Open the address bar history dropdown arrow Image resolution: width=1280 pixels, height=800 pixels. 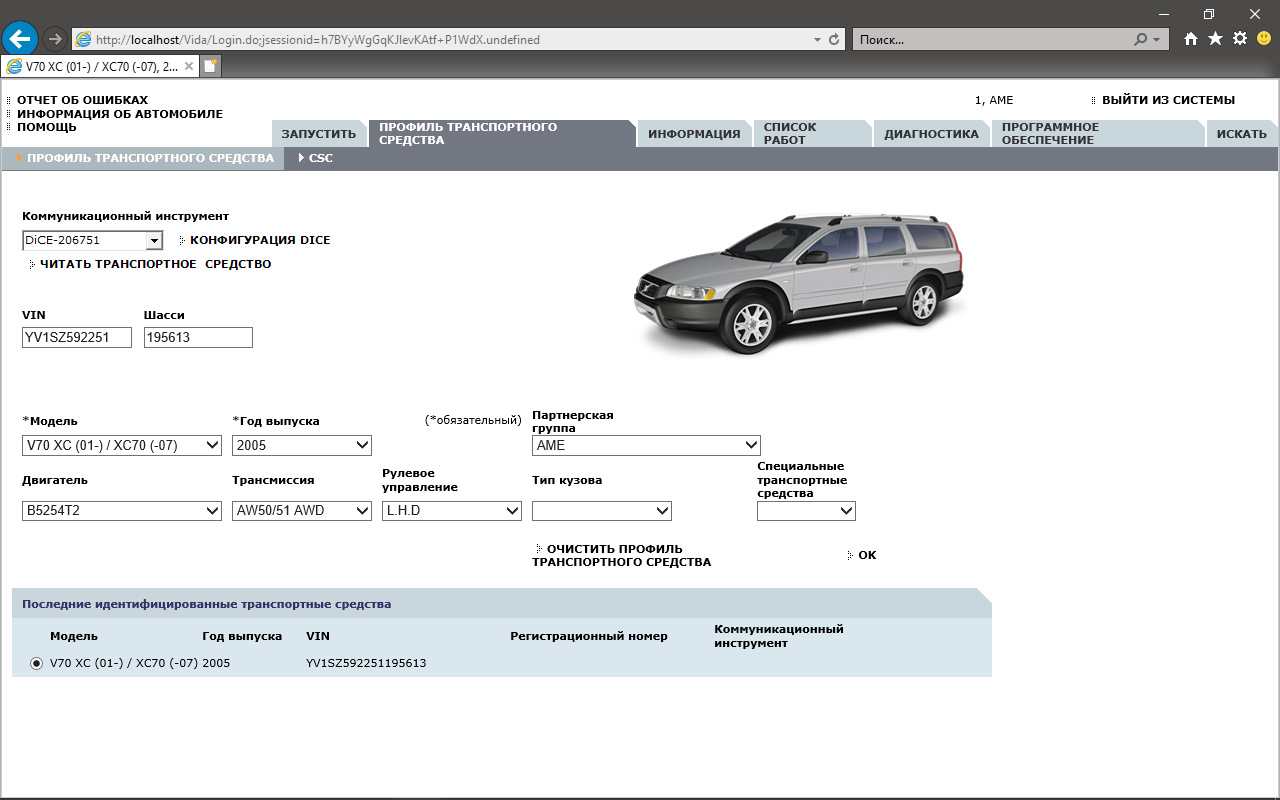tap(817, 40)
